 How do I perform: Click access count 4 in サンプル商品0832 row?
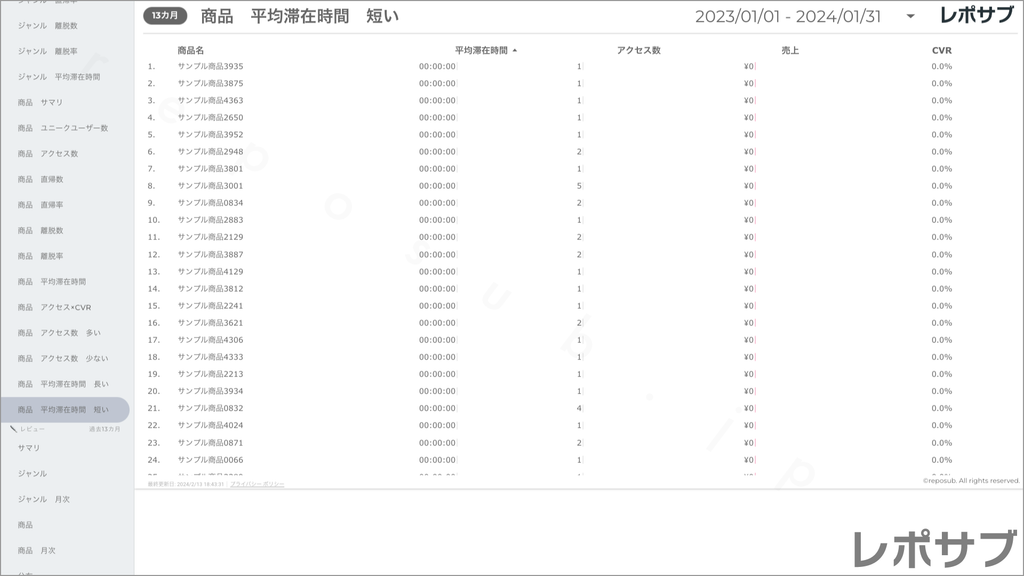(x=579, y=408)
